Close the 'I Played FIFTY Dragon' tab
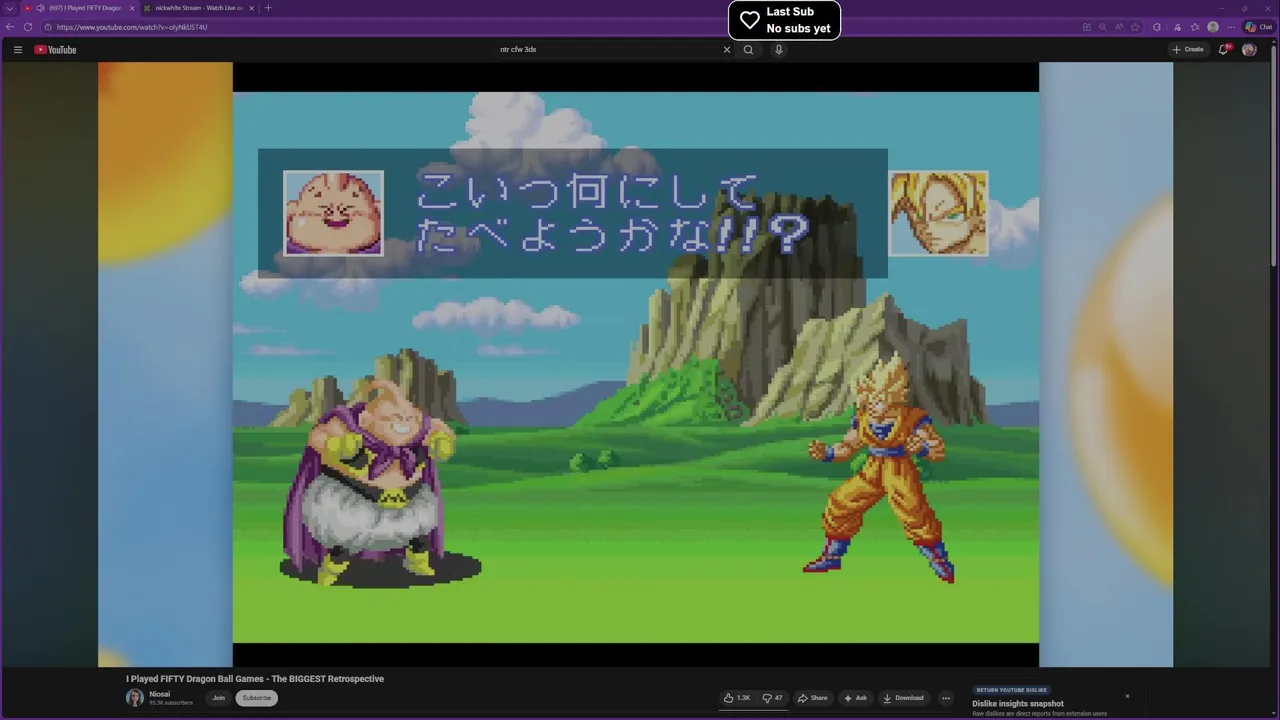1280x720 pixels. point(132,8)
